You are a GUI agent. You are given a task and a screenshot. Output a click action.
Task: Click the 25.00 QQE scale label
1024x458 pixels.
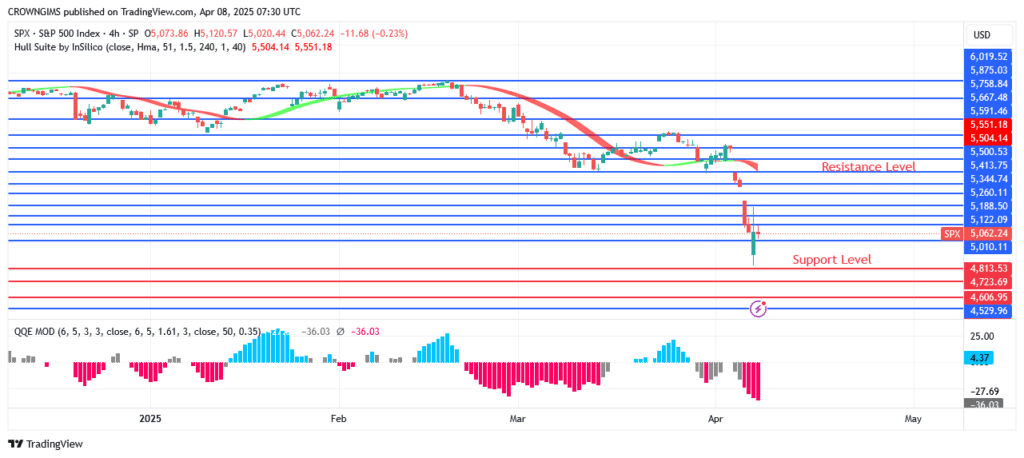[x=982, y=336]
